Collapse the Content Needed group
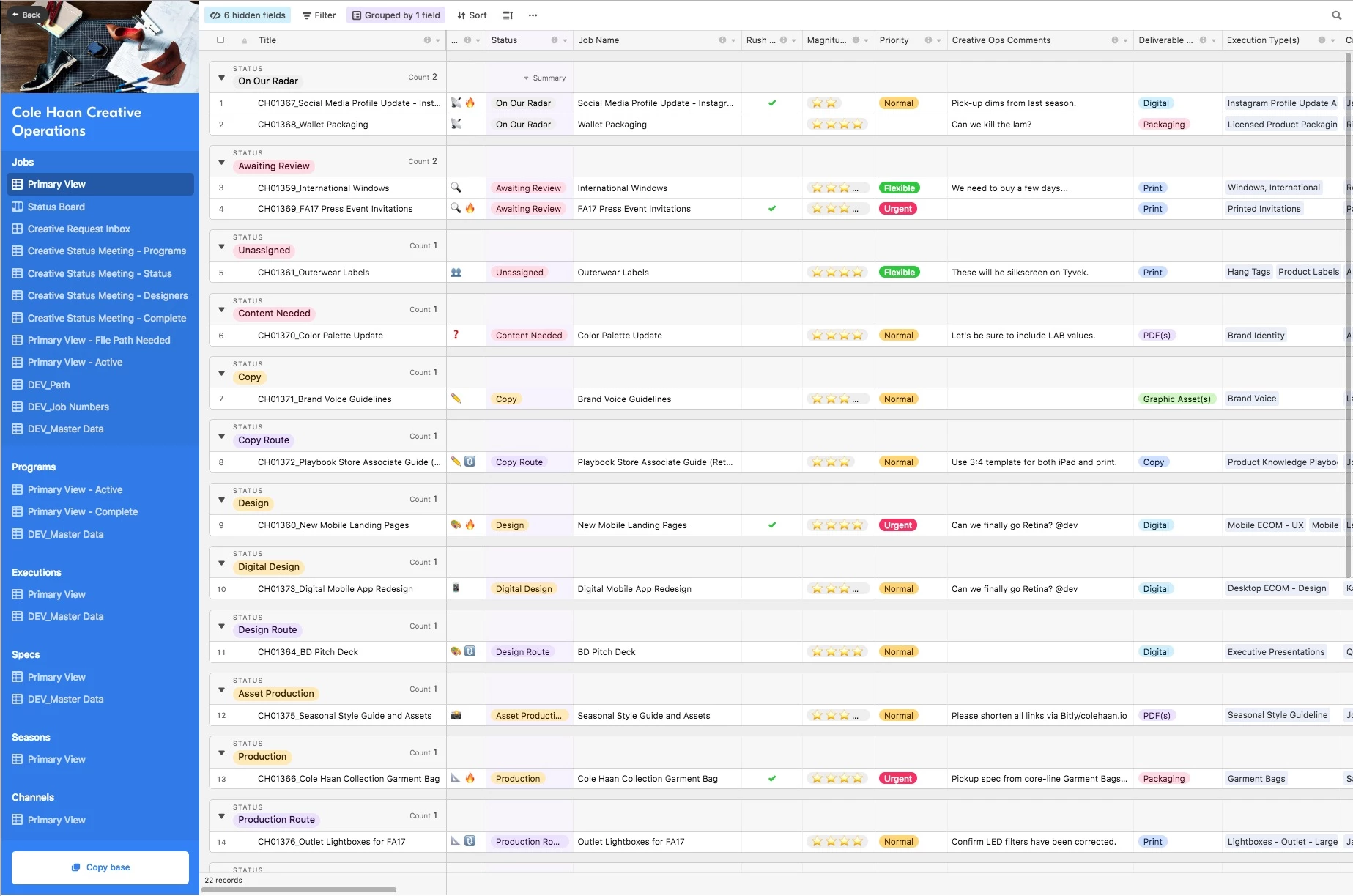This screenshot has height=896, width=1353. [x=221, y=309]
